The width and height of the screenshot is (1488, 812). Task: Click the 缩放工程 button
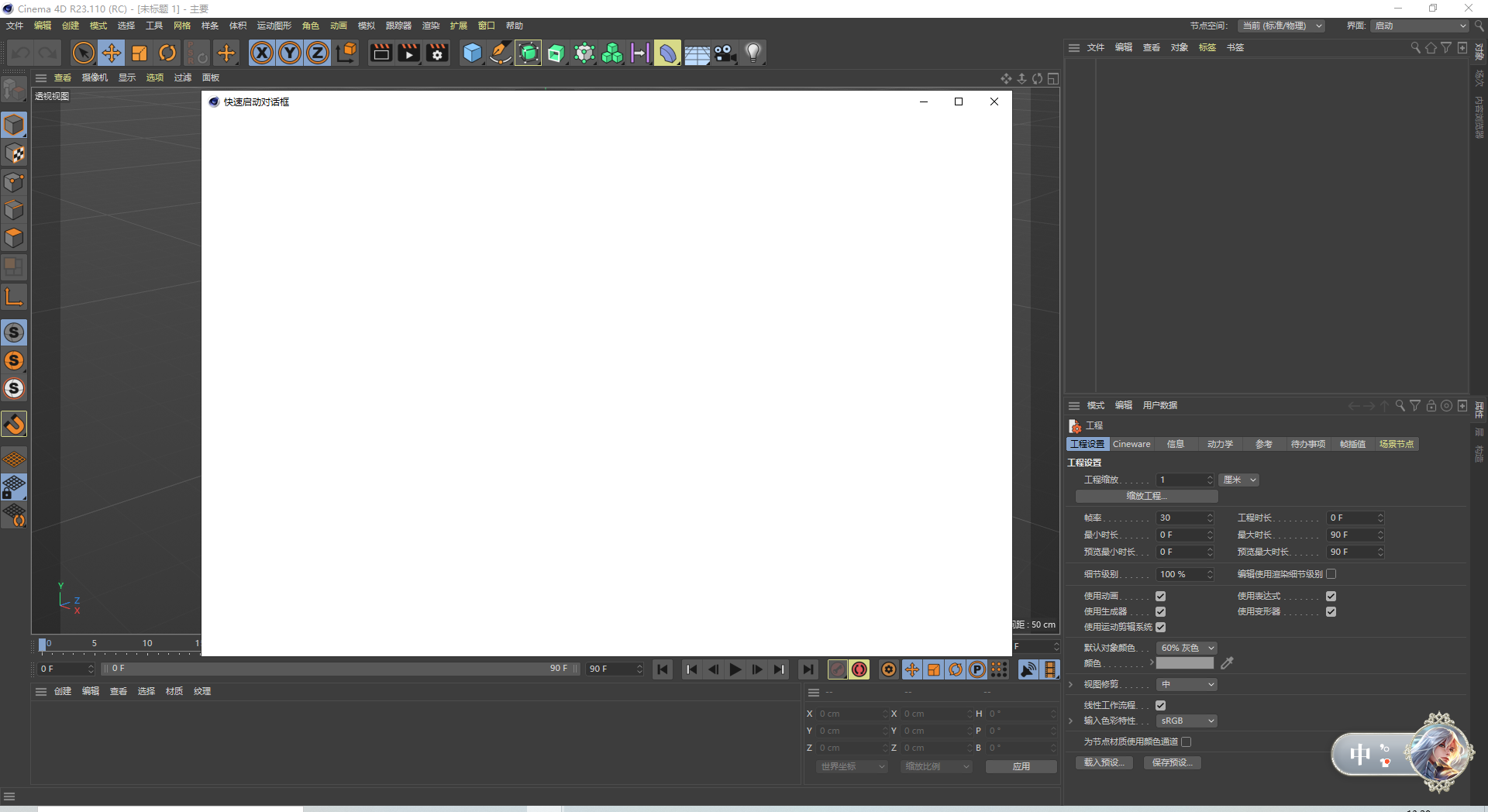[x=1148, y=496]
